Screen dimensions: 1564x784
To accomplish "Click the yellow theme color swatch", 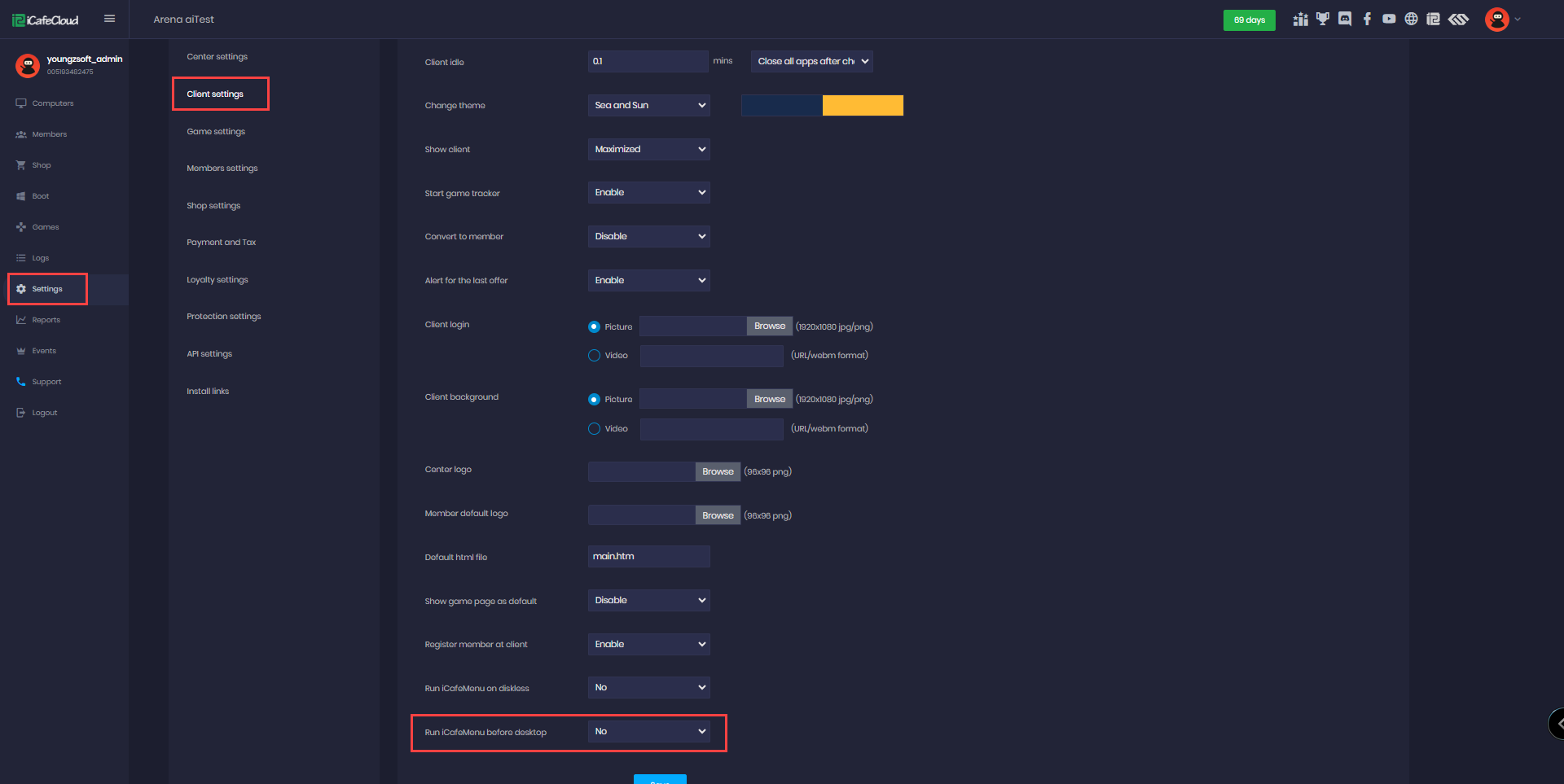I will [863, 106].
